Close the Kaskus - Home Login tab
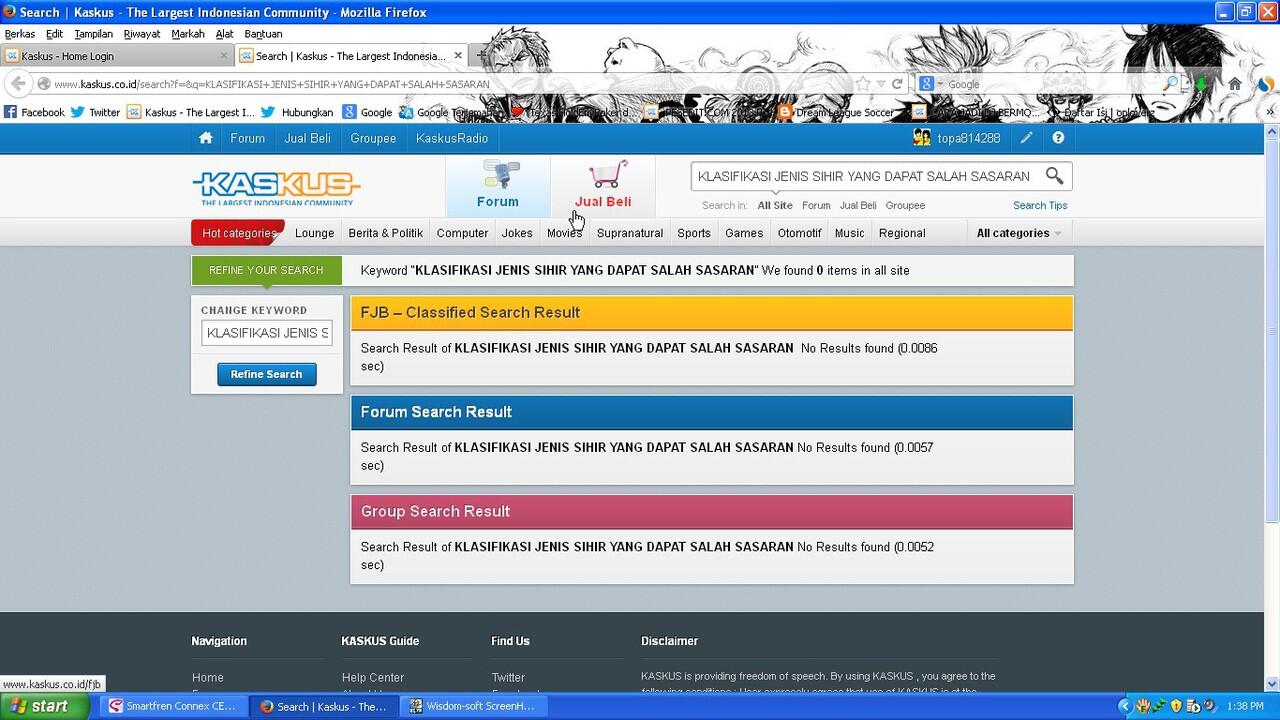Image resolution: width=1280 pixels, height=720 pixels. click(224, 56)
